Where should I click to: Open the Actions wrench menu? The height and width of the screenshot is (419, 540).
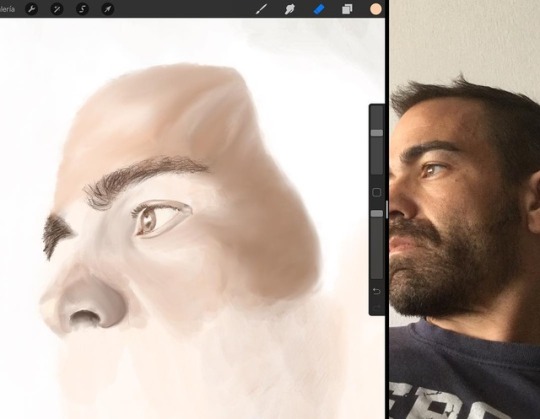[31, 9]
